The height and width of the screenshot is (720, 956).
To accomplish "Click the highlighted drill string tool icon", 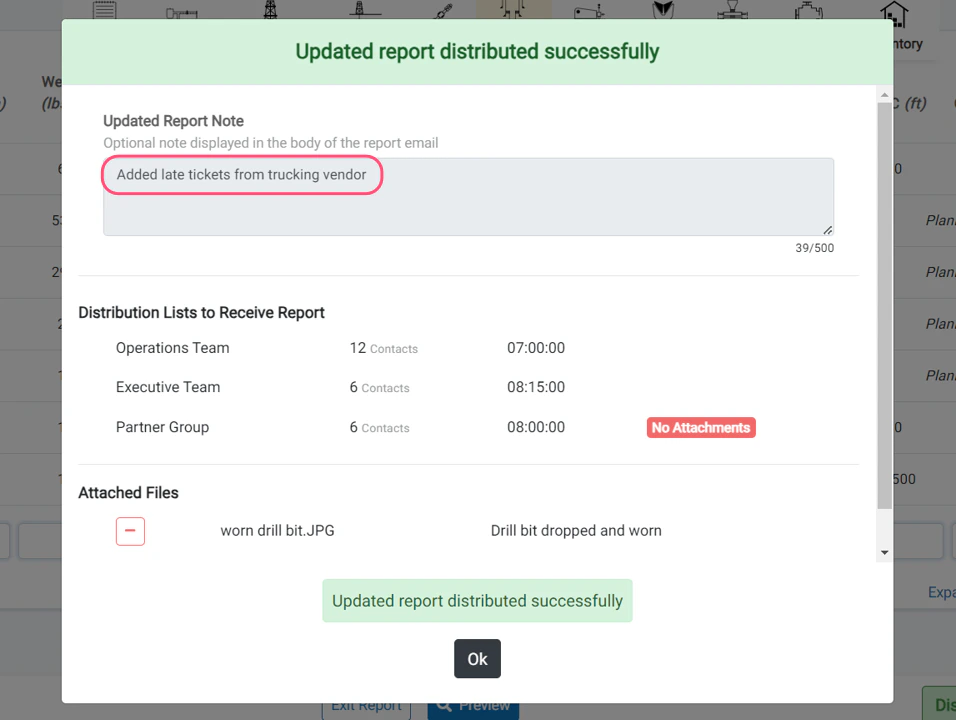I will pos(512,11).
